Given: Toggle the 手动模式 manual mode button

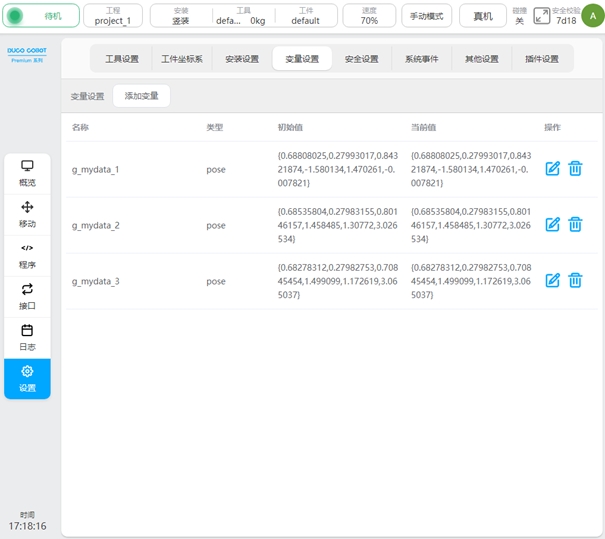Looking at the screenshot, I should tap(427, 16).
